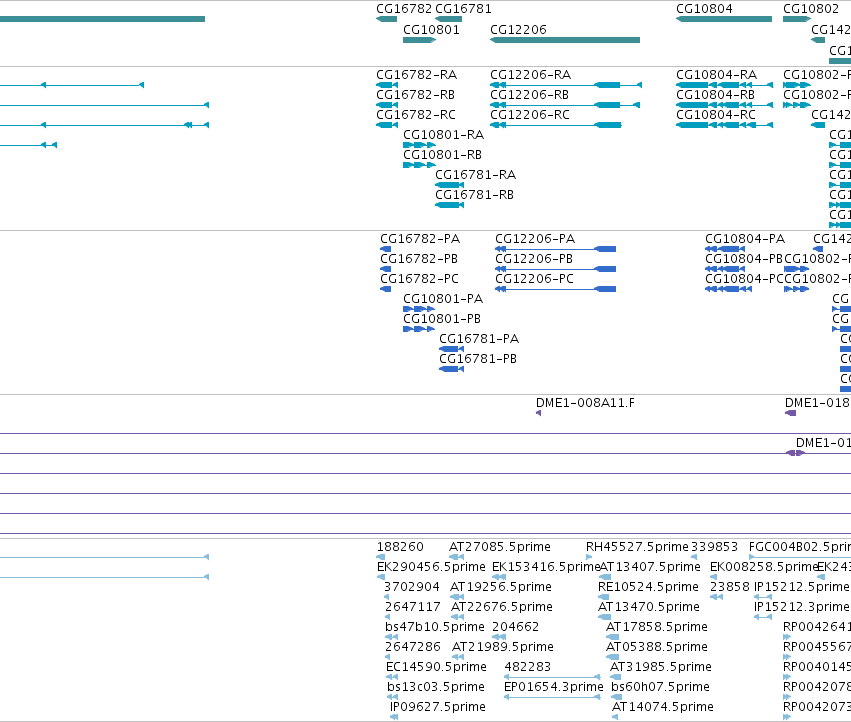Viewport: 851px width, 722px height.
Task: Open the CG16782-RA transcript label
Action: click(x=416, y=74)
